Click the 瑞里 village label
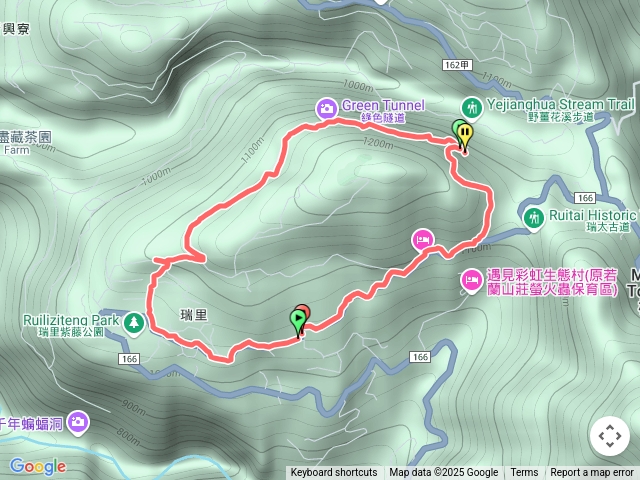 pyautogui.click(x=194, y=315)
